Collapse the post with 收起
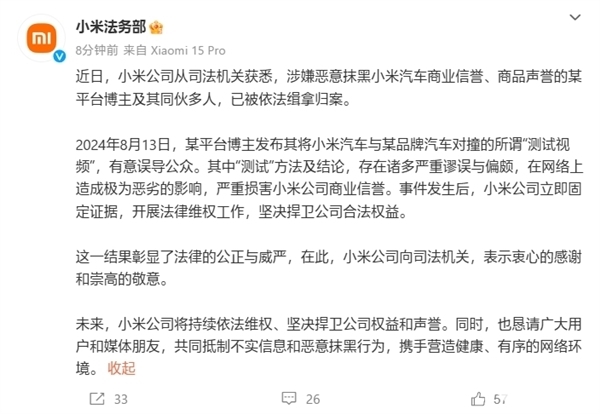600x414 pixels. (121, 369)
